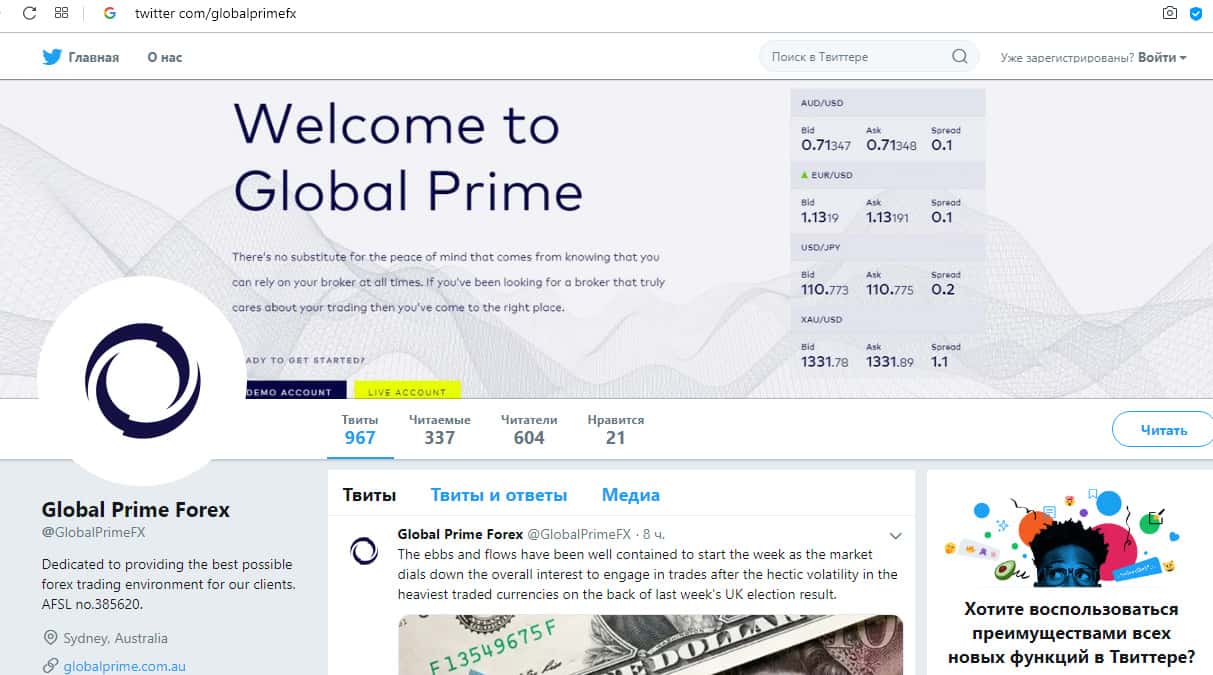Viewport: 1213px width, 675px height.
Task: Switch to the Твиты timeline tab
Action: pyautogui.click(x=369, y=495)
